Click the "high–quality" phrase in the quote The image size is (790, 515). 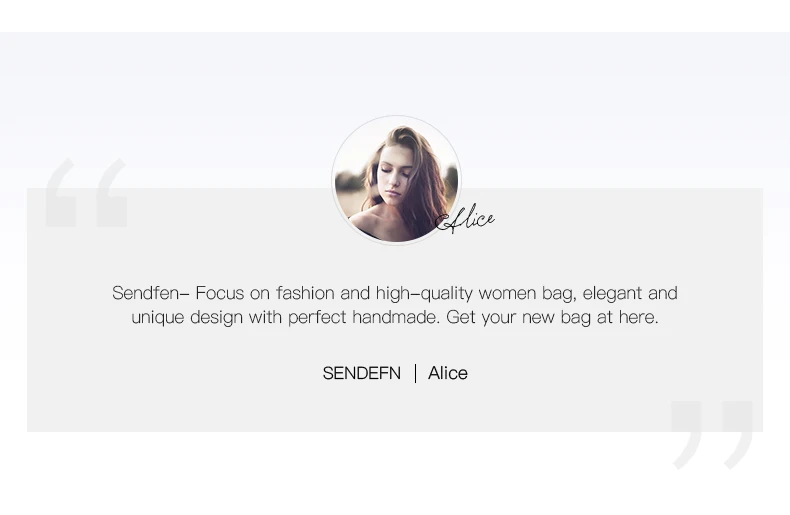424,294
